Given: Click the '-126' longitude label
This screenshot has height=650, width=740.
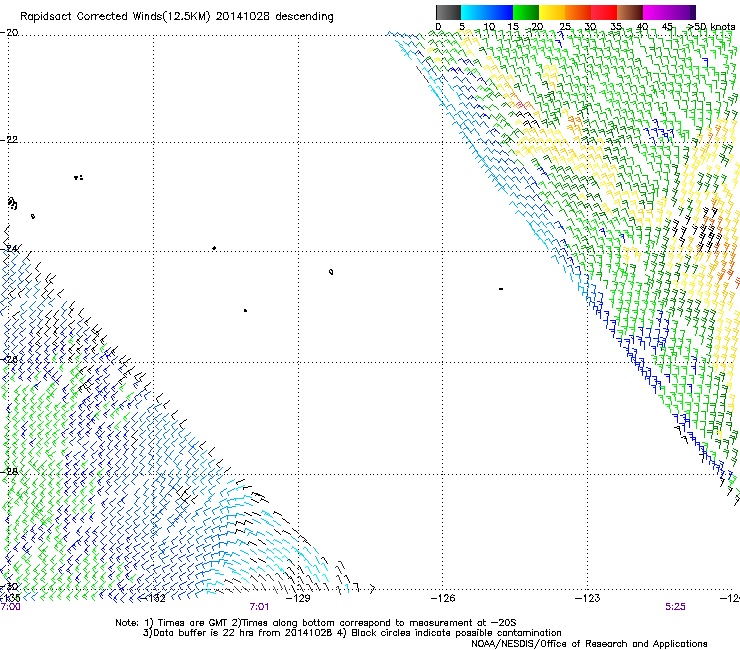Looking at the screenshot, I should 443,599.
